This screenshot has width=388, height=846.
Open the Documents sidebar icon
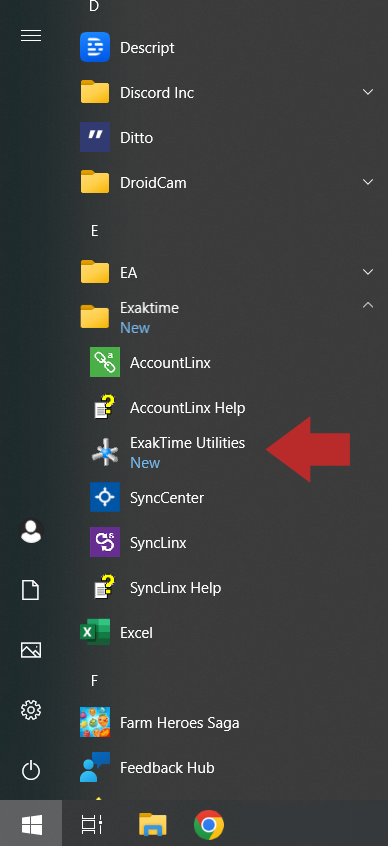click(x=31, y=590)
